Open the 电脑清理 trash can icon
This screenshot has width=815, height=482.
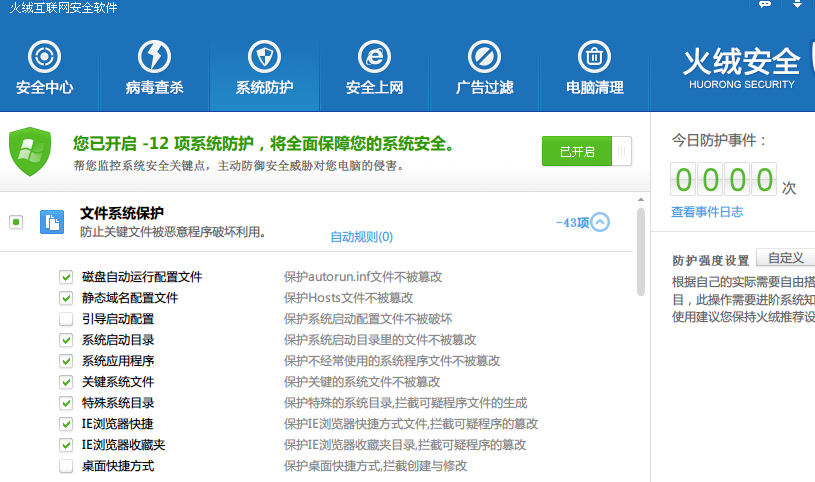tap(594, 57)
